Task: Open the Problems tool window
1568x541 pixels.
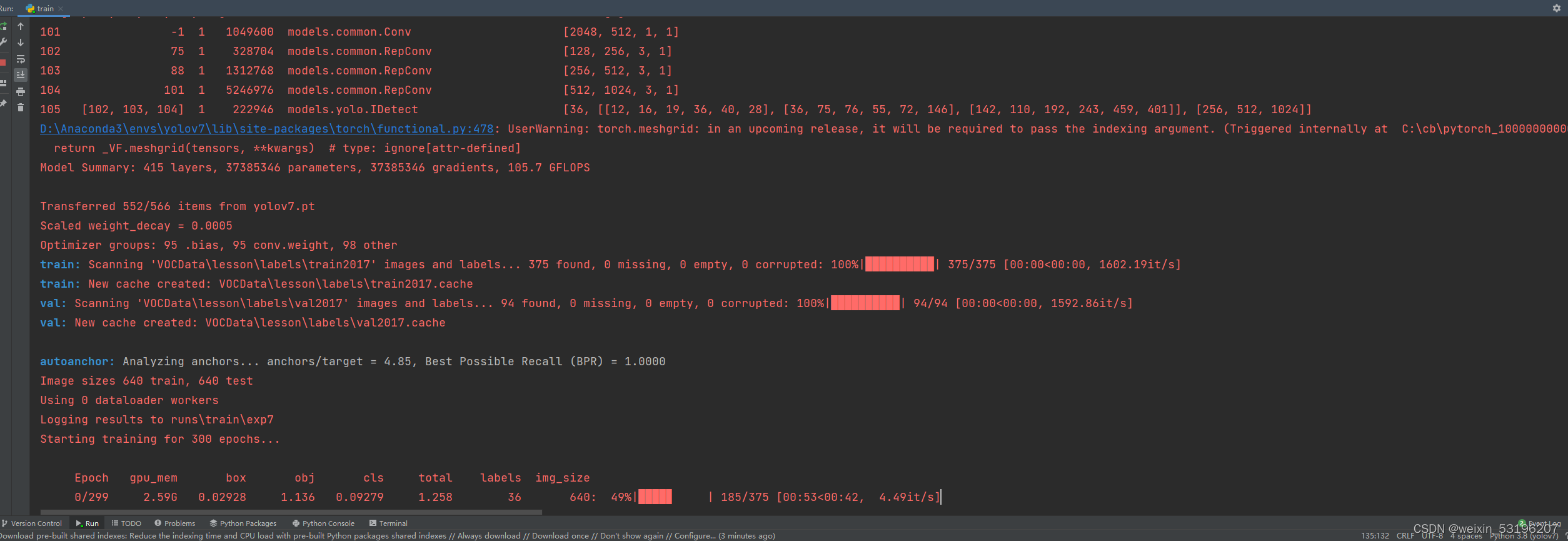Action: [x=175, y=523]
